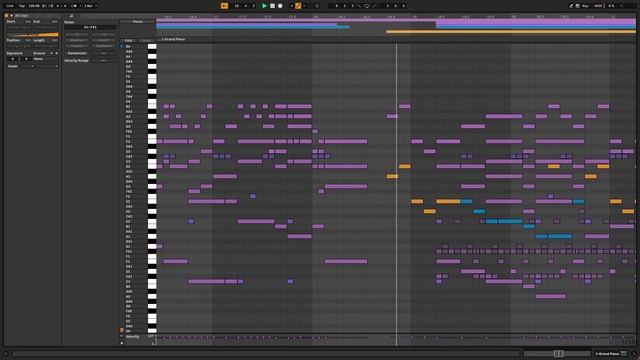
Task: Toggle the Focus button
Action: point(138,22)
